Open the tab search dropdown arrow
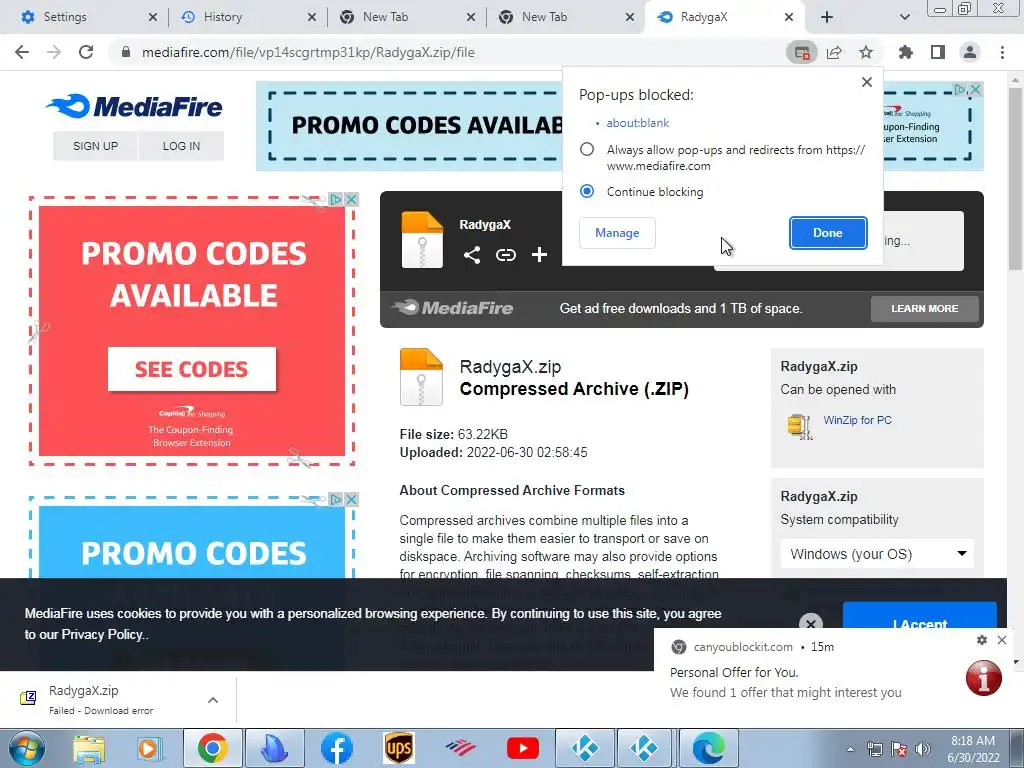Image resolution: width=1024 pixels, height=768 pixels. pyautogui.click(x=904, y=17)
